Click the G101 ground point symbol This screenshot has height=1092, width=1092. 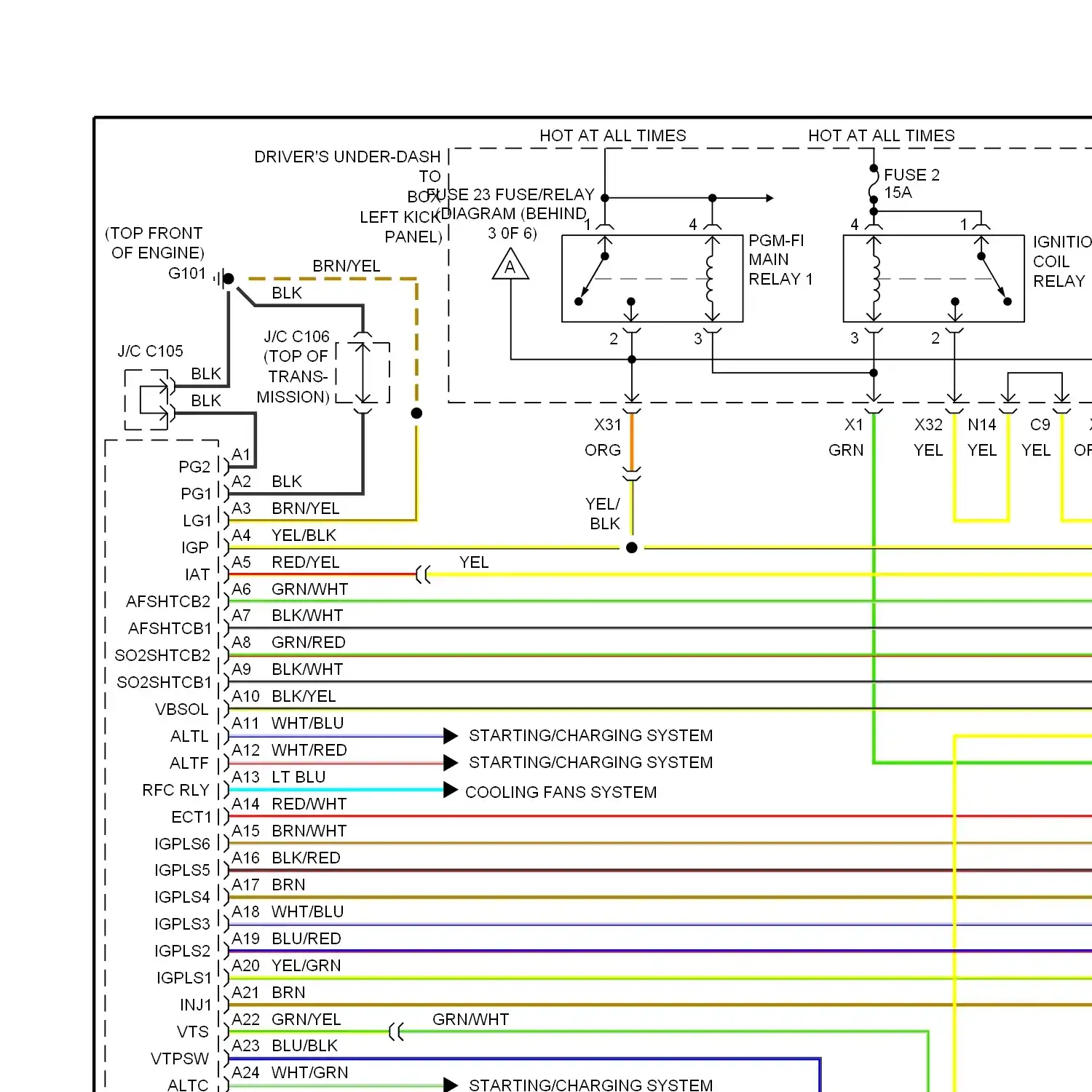(x=223, y=278)
